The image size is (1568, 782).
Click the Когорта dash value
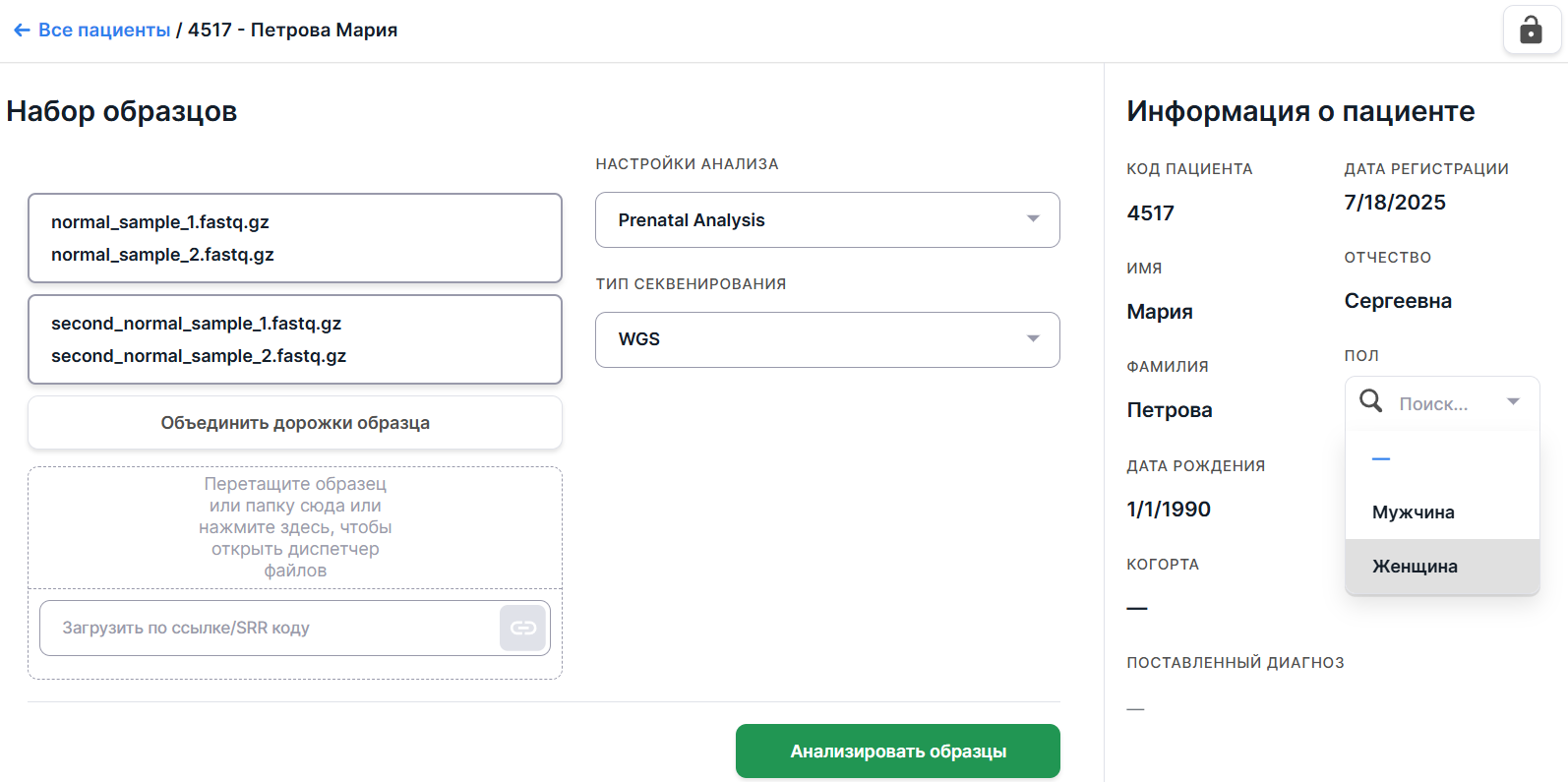click(1137, 609)
